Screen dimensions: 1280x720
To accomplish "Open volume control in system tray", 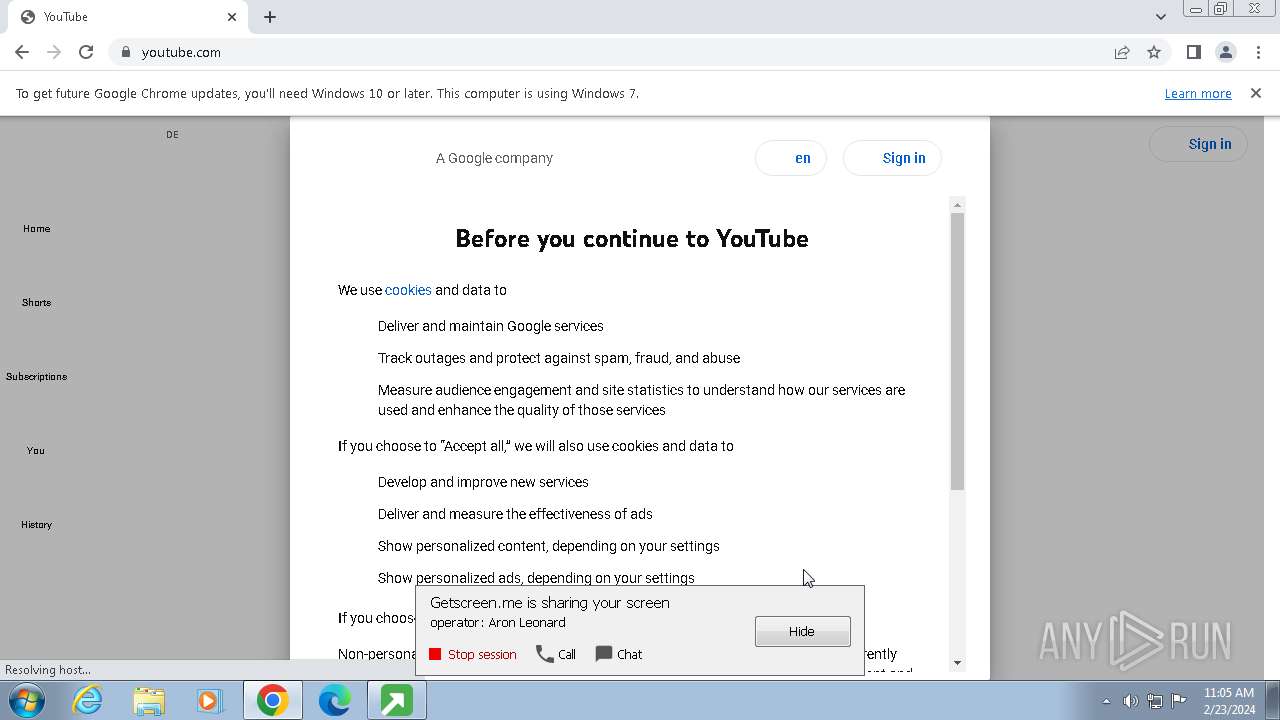I will 1131,701.
